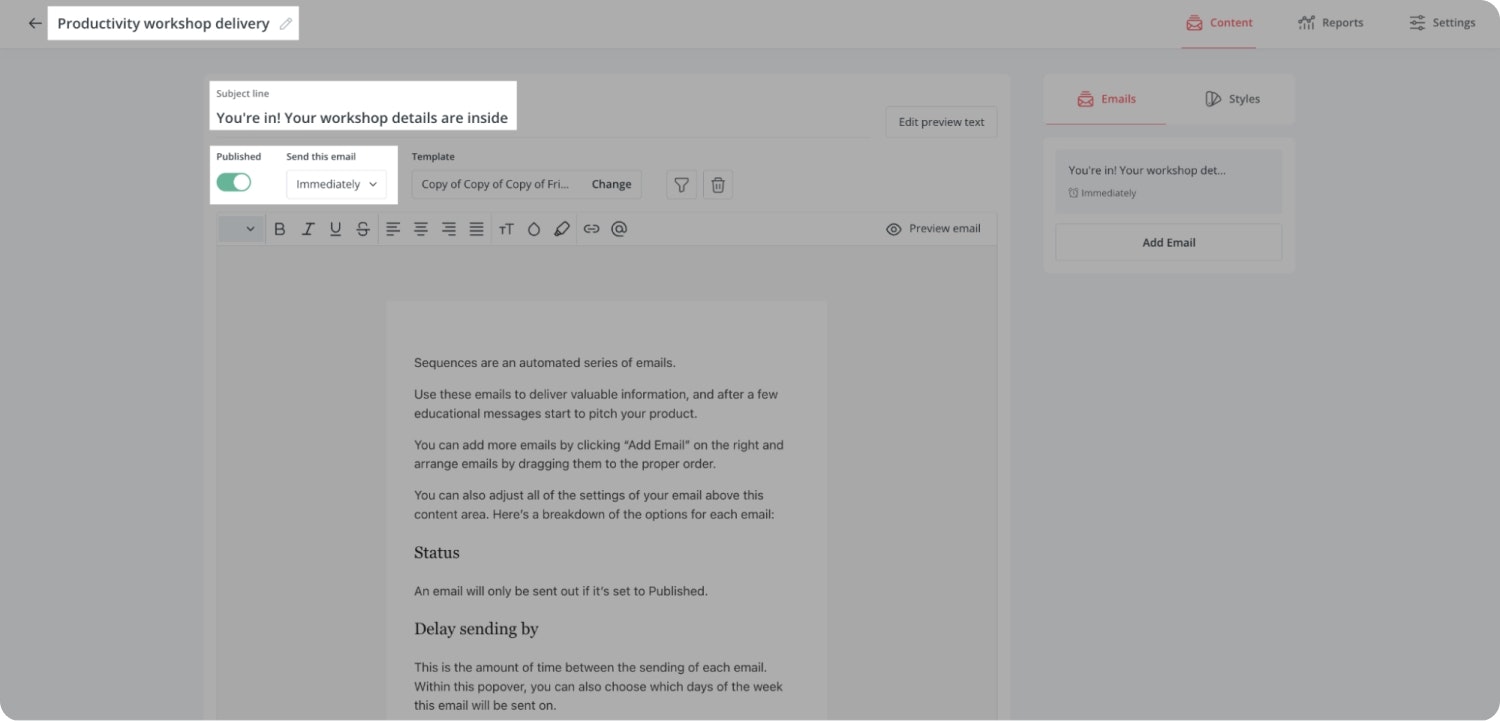Edit sequence name with pencil icon

coord(286,23)
